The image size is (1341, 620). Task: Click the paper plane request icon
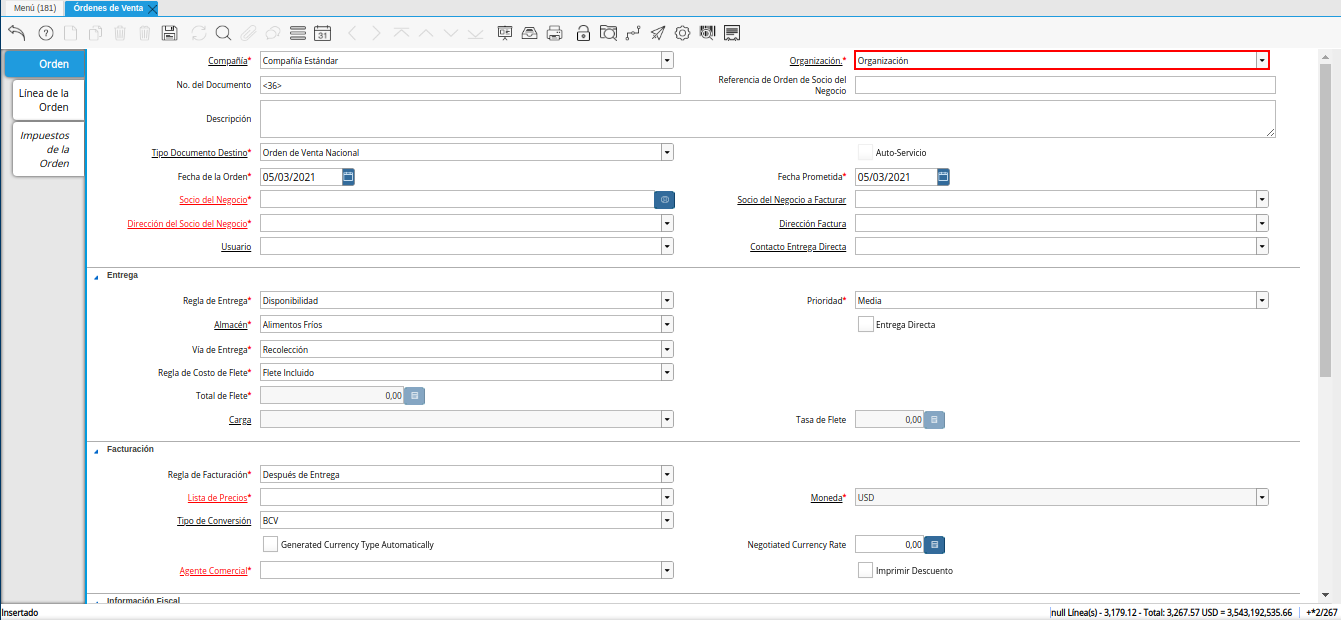tap(657, 33)
